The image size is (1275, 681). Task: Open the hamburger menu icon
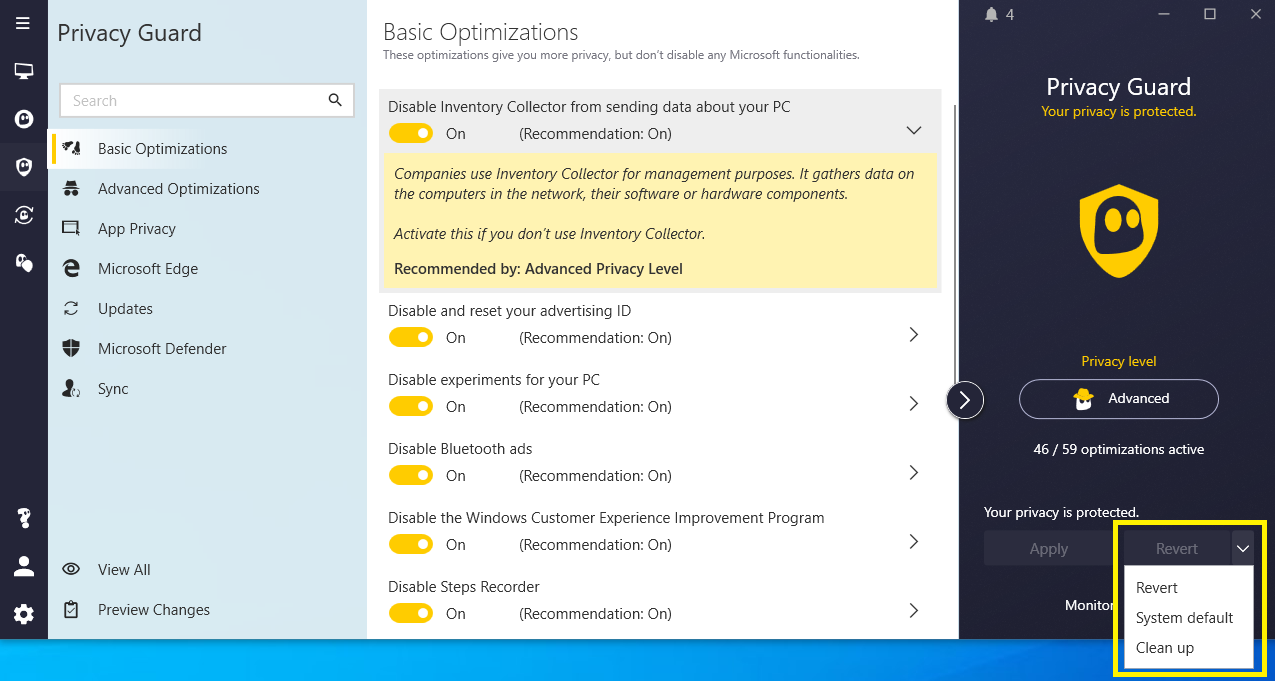pyautogui.click(x=23, y=23)
